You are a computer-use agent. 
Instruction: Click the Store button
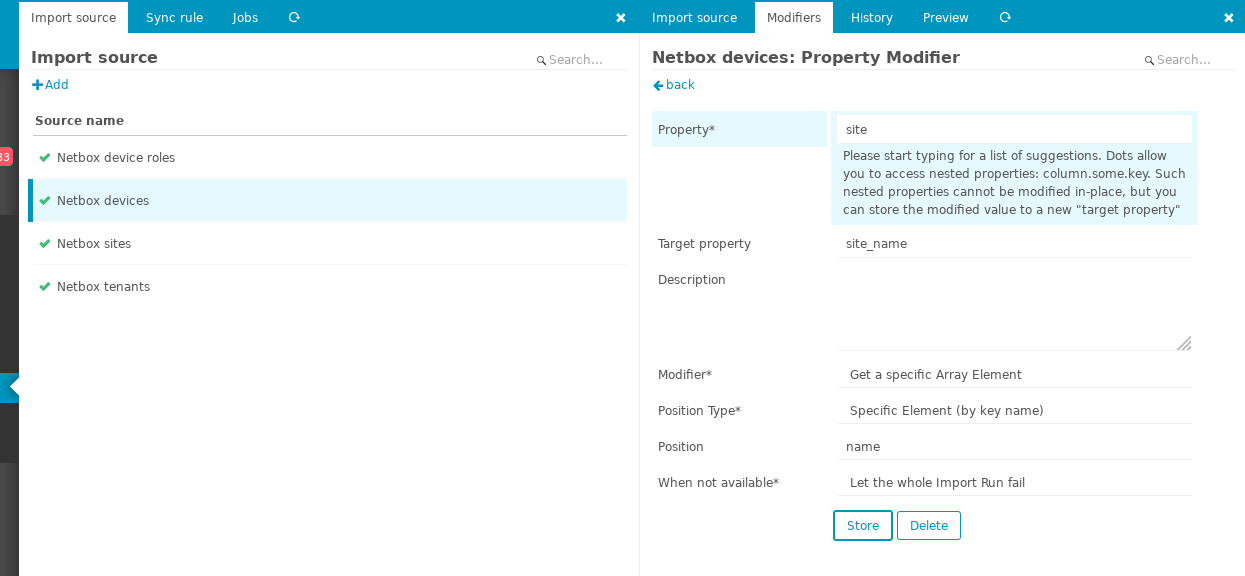[x=863, y=526]
